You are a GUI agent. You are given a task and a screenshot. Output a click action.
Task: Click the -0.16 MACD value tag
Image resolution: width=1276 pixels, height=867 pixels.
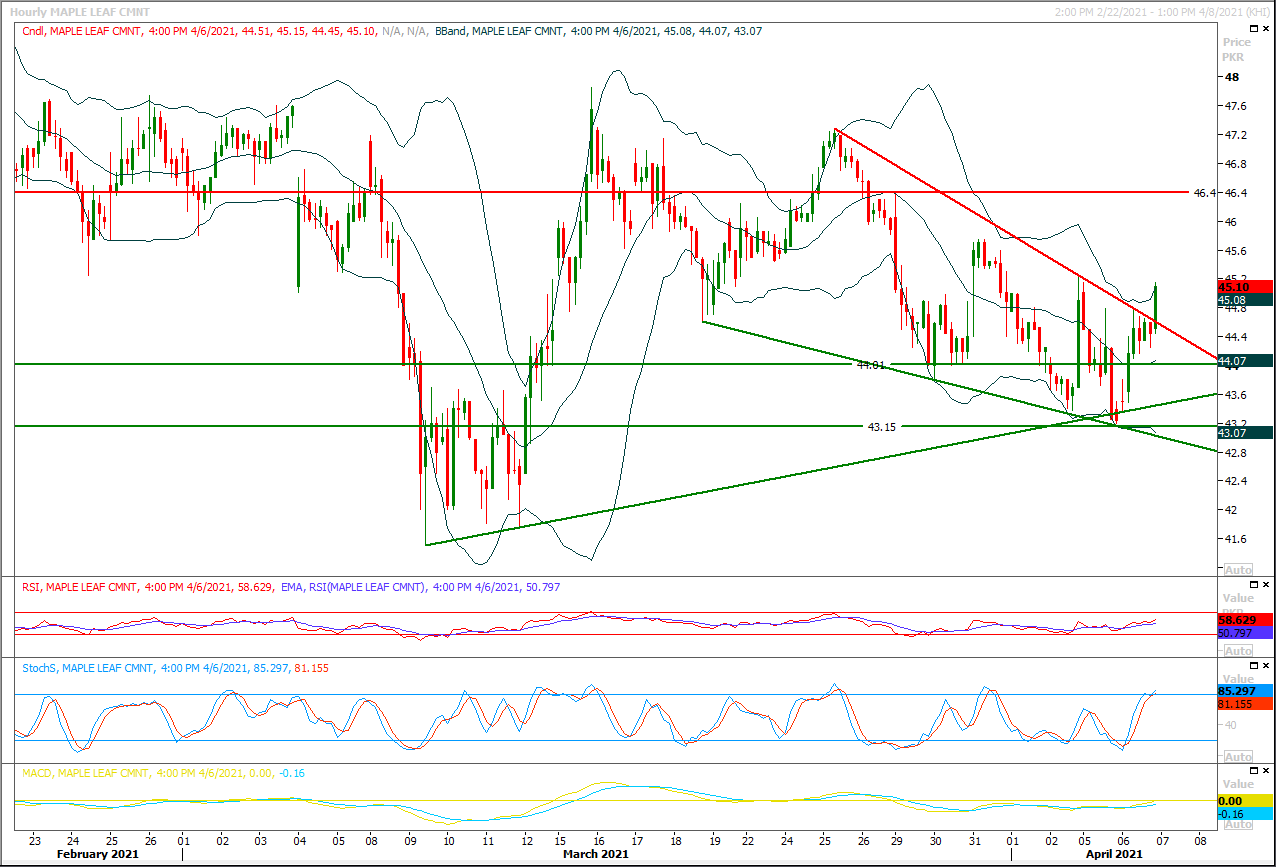click(x=1246, y=814)
